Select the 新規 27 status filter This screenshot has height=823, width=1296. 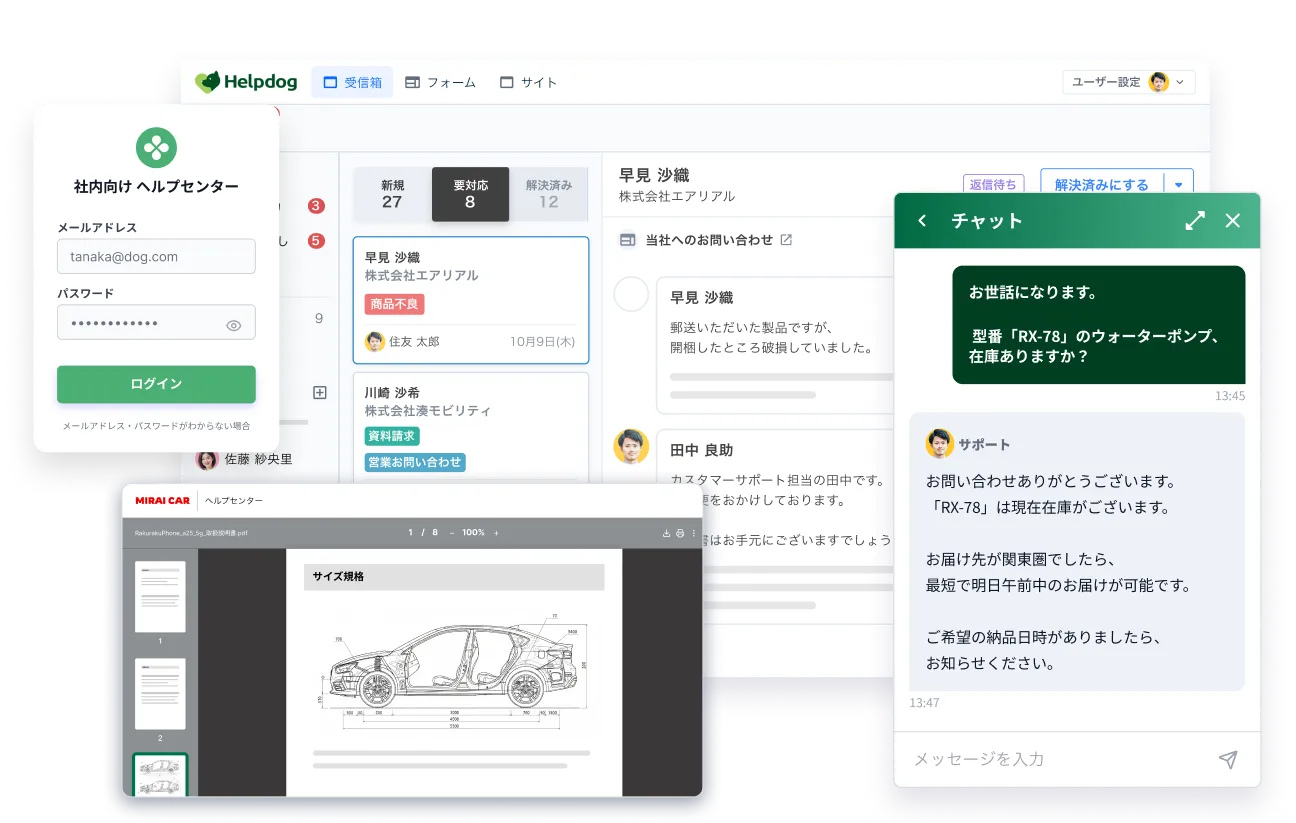(x=392, y=194)
